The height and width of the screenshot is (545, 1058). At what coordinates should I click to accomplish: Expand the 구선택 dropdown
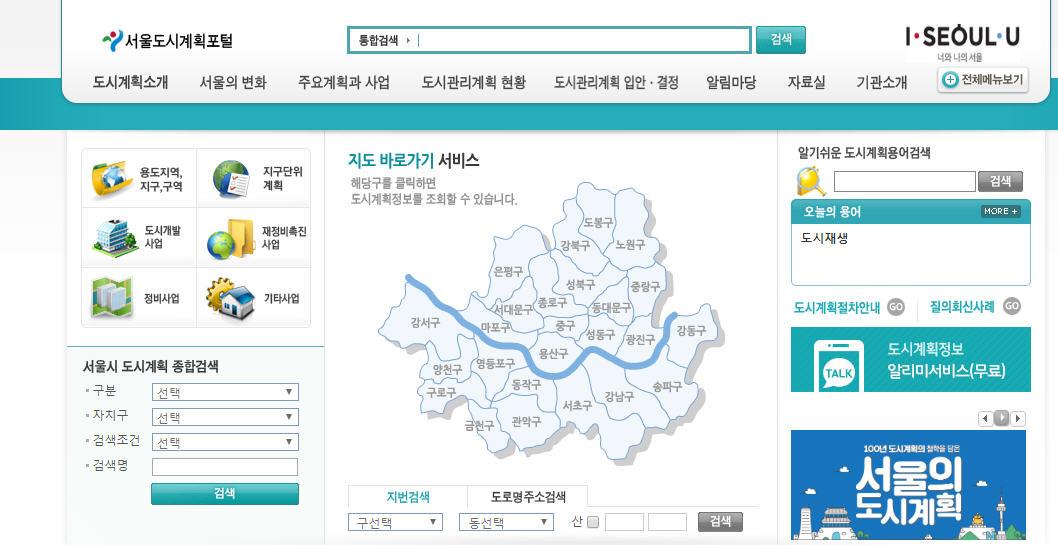pos(395,522)
